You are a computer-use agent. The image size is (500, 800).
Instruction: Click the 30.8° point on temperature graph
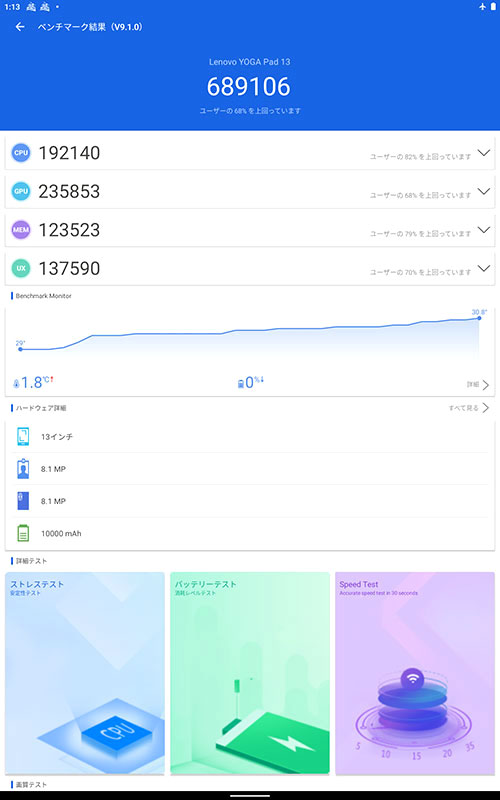coord(479,318)
